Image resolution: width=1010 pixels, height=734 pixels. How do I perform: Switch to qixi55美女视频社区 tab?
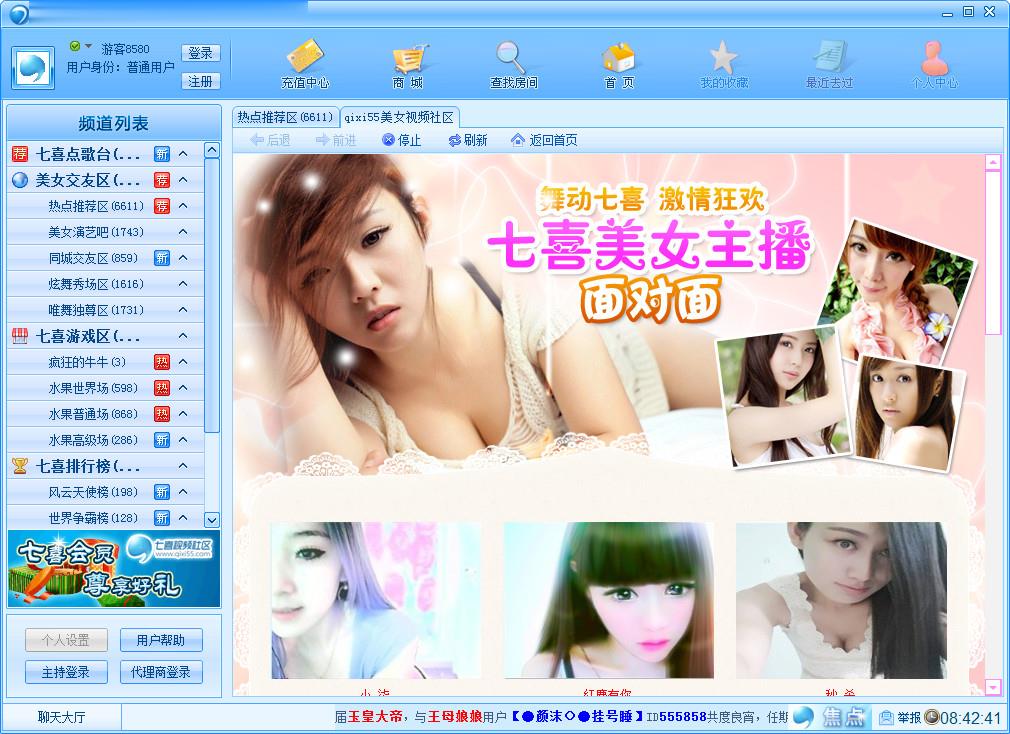399,117
